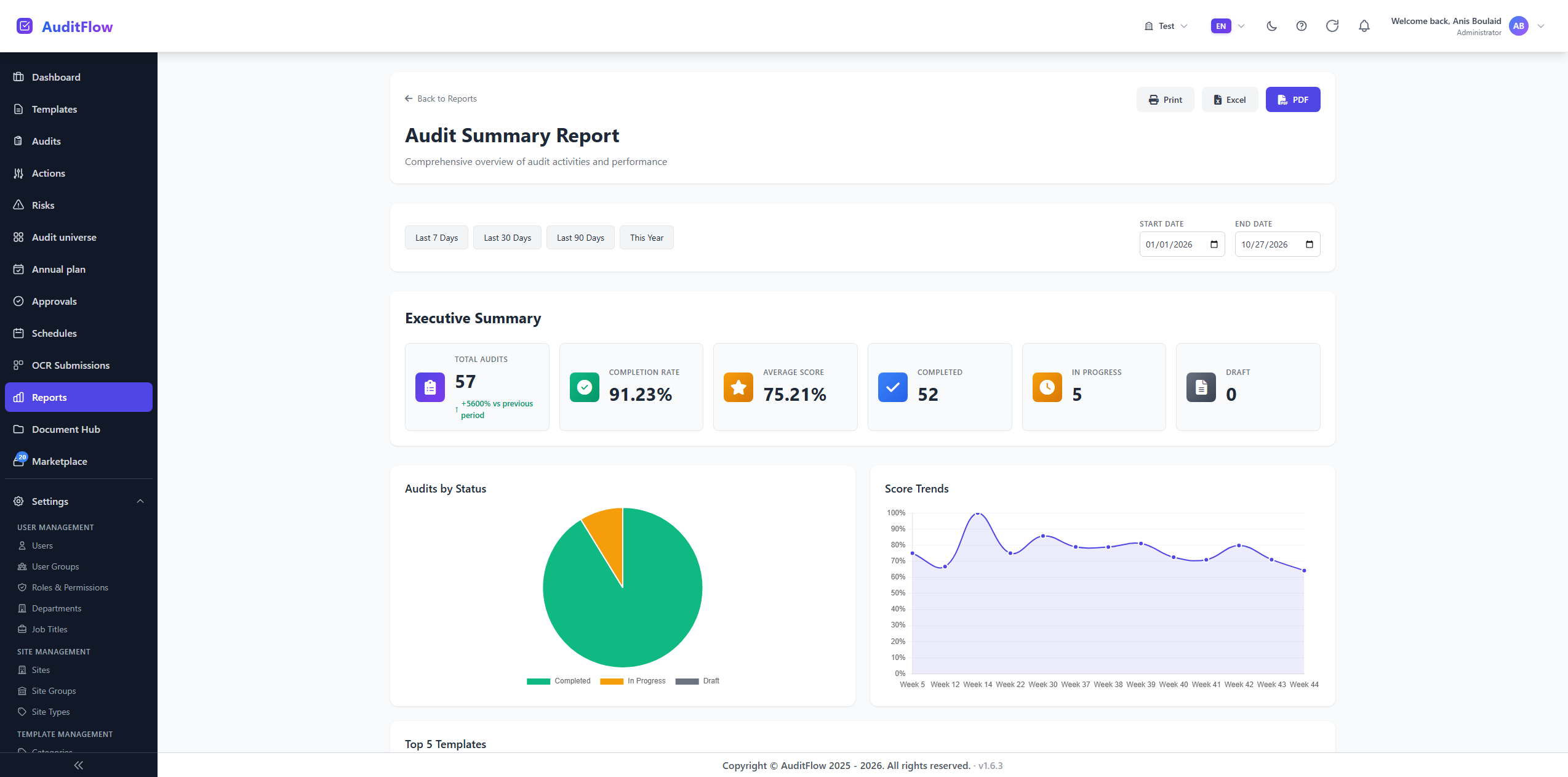
Task: Open Audits in sidebar
Action: [79, 141]
